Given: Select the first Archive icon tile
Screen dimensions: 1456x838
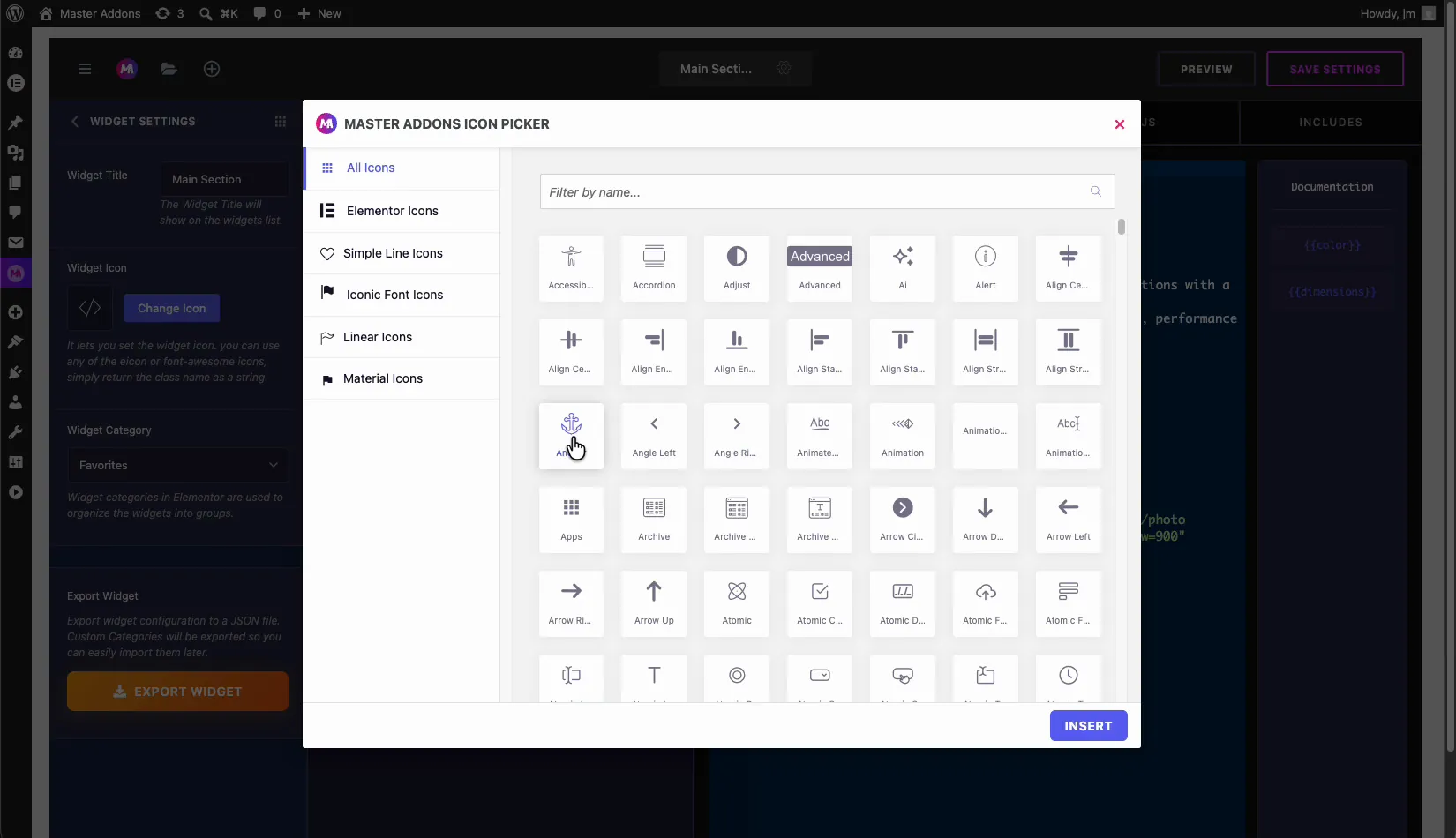Looking at the screenshot, I should pyautogui.click(x=654, y=520).
